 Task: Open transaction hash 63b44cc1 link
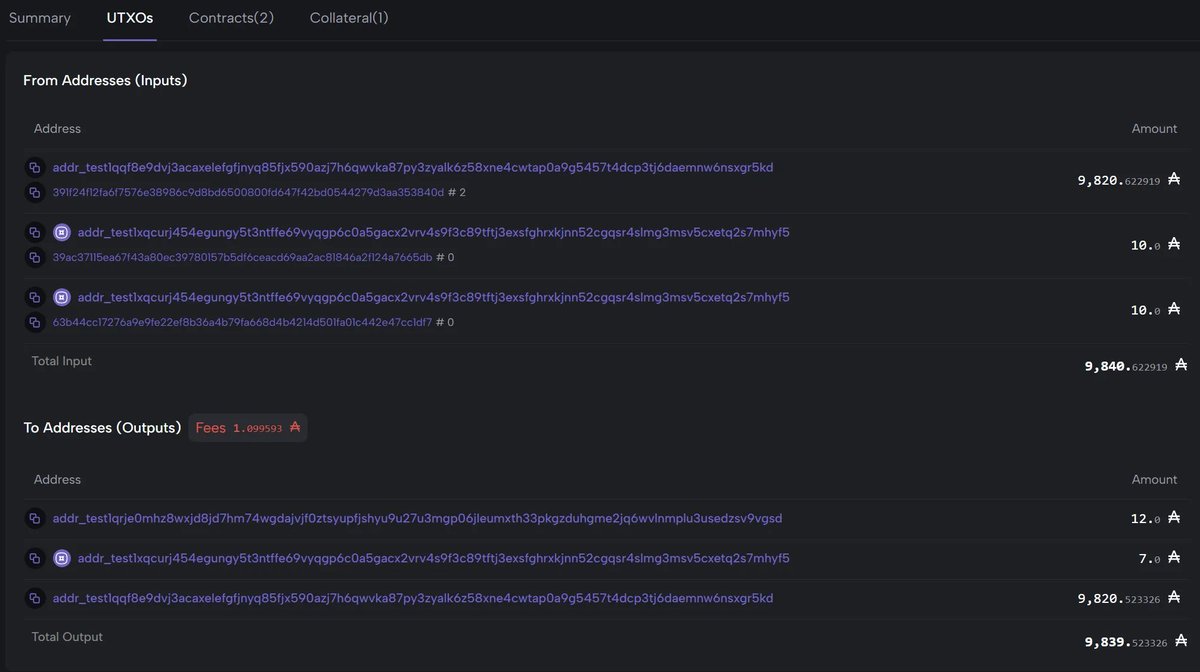[x=242, y=323]
